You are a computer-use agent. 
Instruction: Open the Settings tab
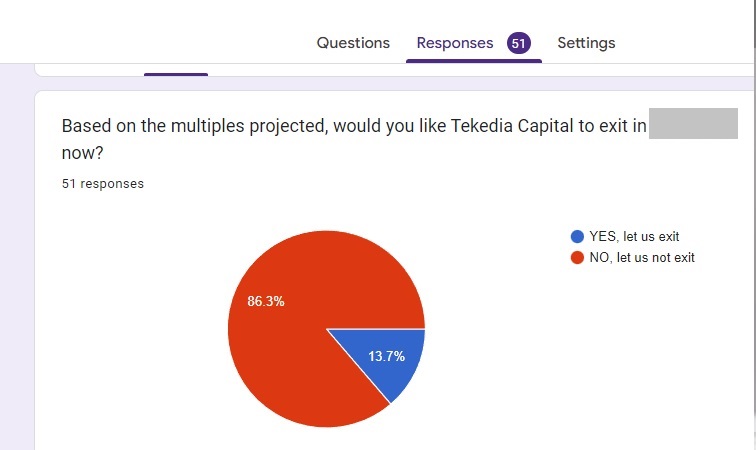point(586,43)
